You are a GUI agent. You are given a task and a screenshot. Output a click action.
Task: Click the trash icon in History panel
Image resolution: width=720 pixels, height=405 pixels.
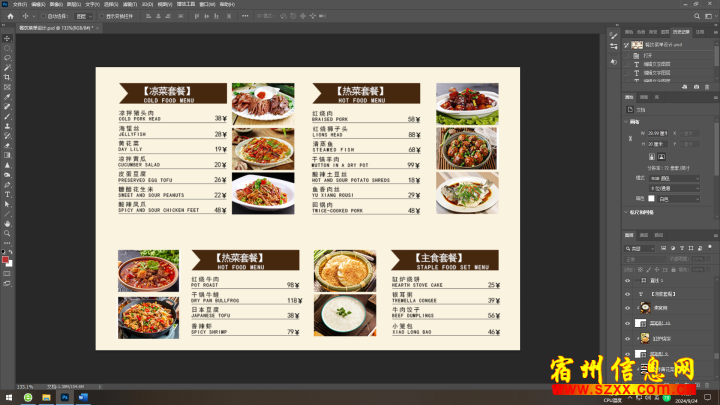tap(707, 87)
